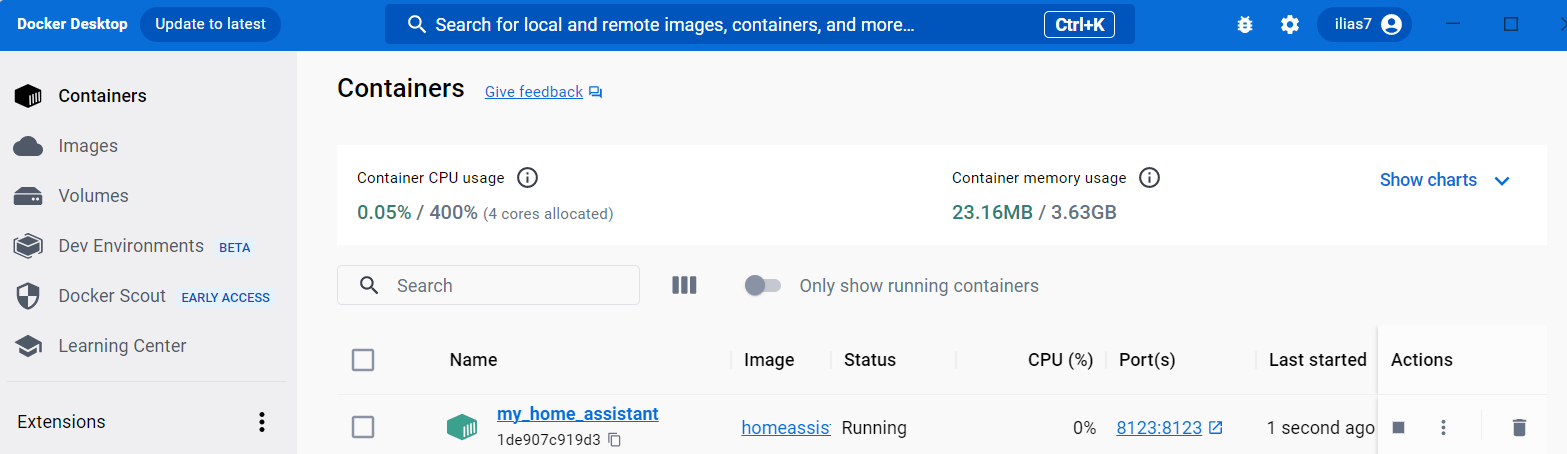Viewport: 1567px width, 454px height.
Task: Open Extensions three-dot menu
Action: (262, 422)
